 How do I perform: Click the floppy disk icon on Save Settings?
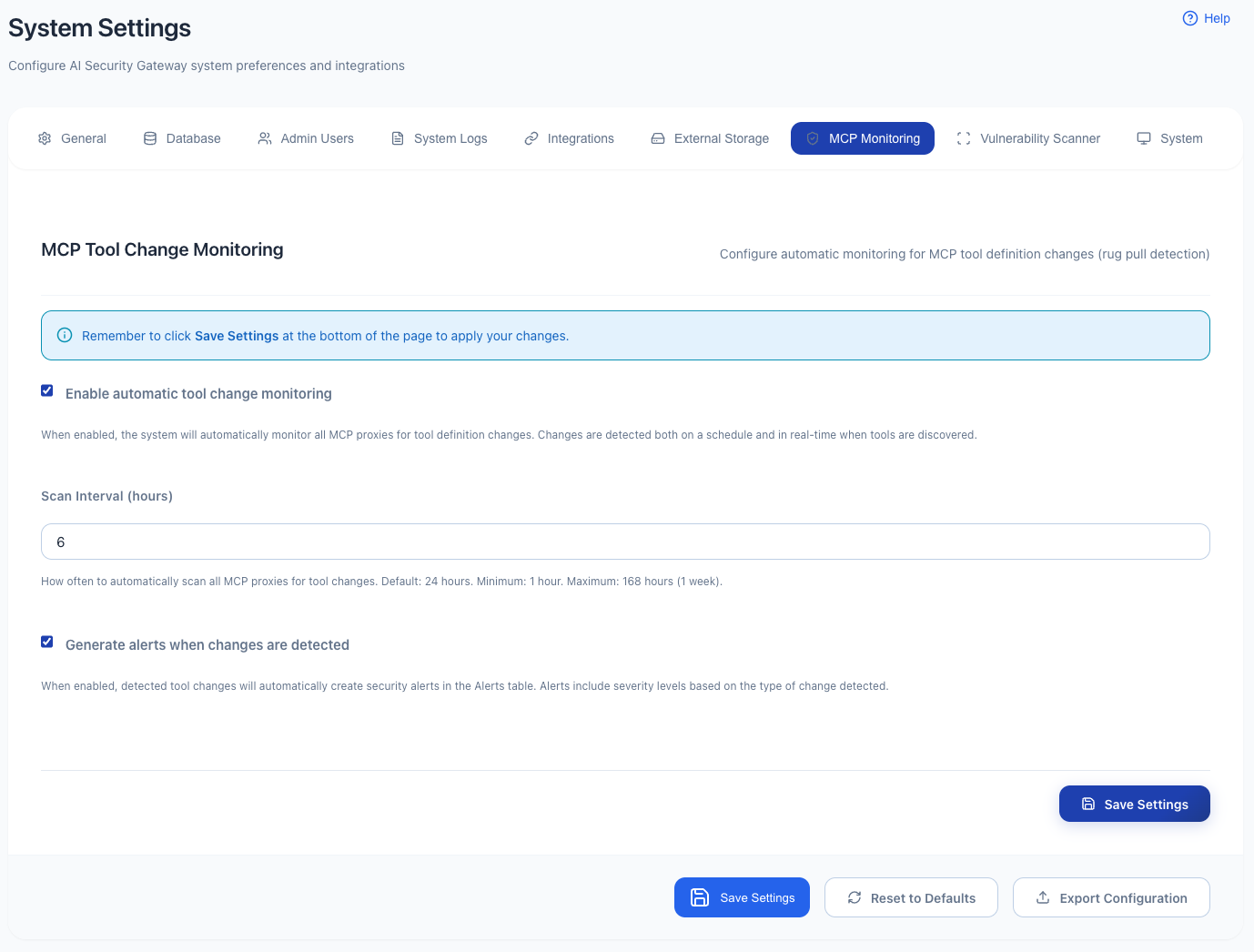click(x=700, y=897)
